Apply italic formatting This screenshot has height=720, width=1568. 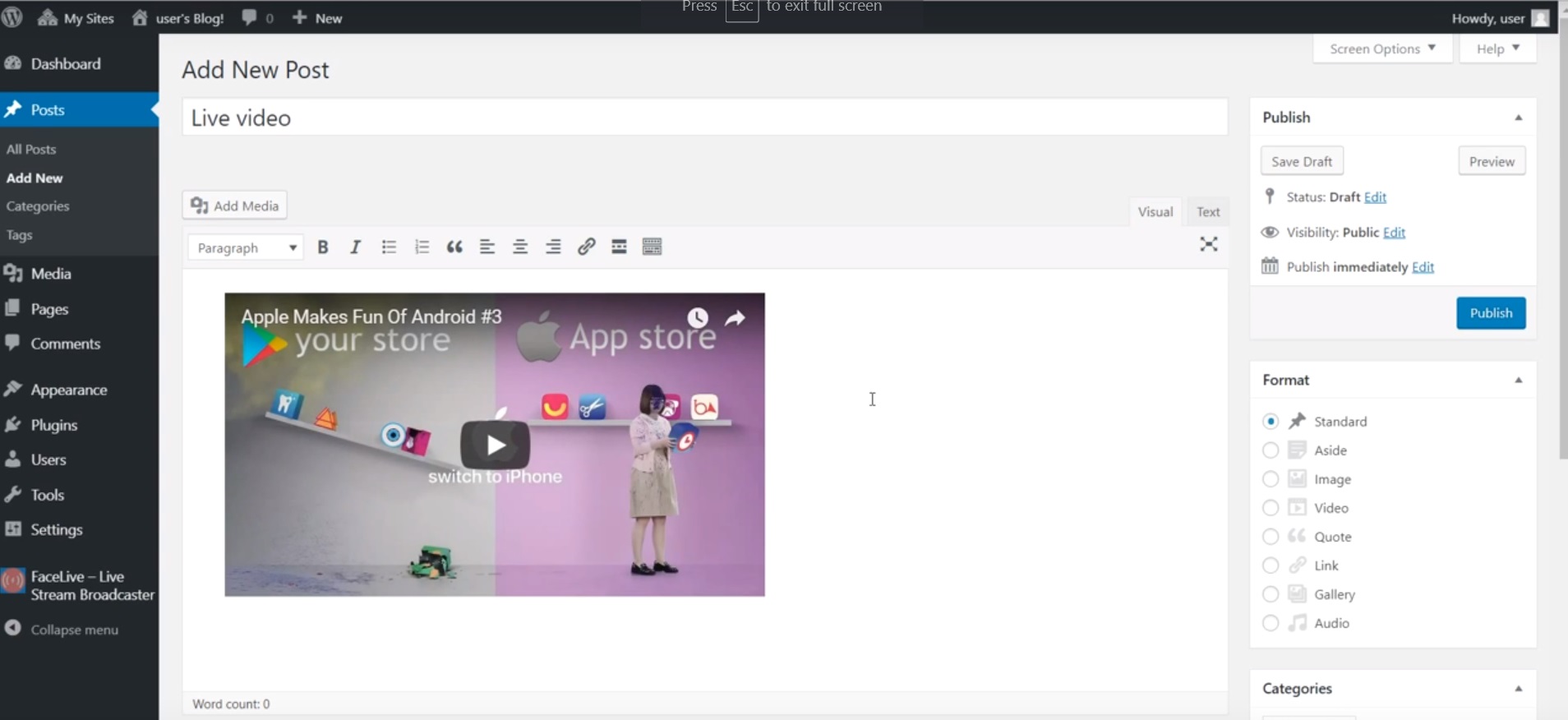pos(355,247)
